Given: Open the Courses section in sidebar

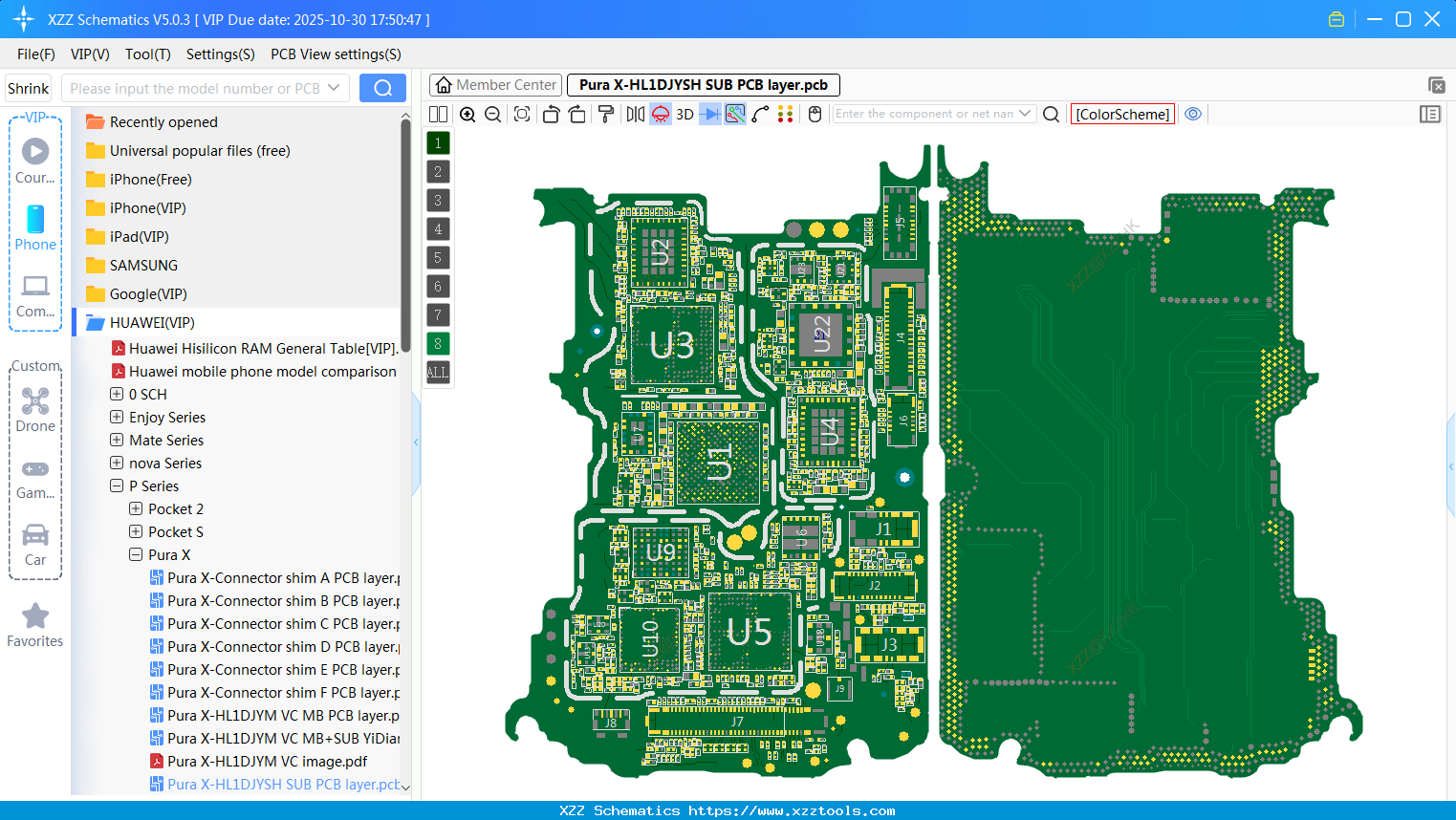Looking at the screenshot, I should pyautogui.click(x=35, y=161).
